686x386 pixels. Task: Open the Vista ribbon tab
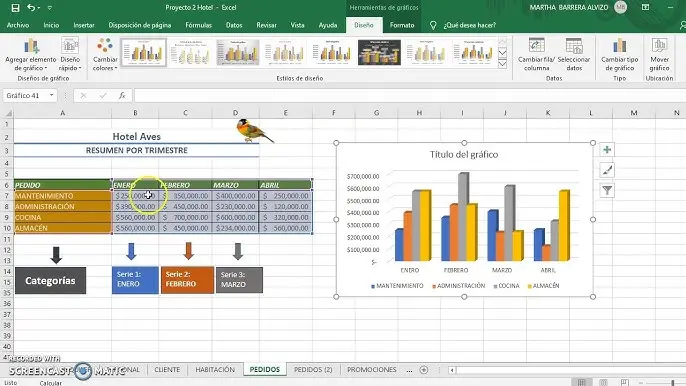click(298, 25)
